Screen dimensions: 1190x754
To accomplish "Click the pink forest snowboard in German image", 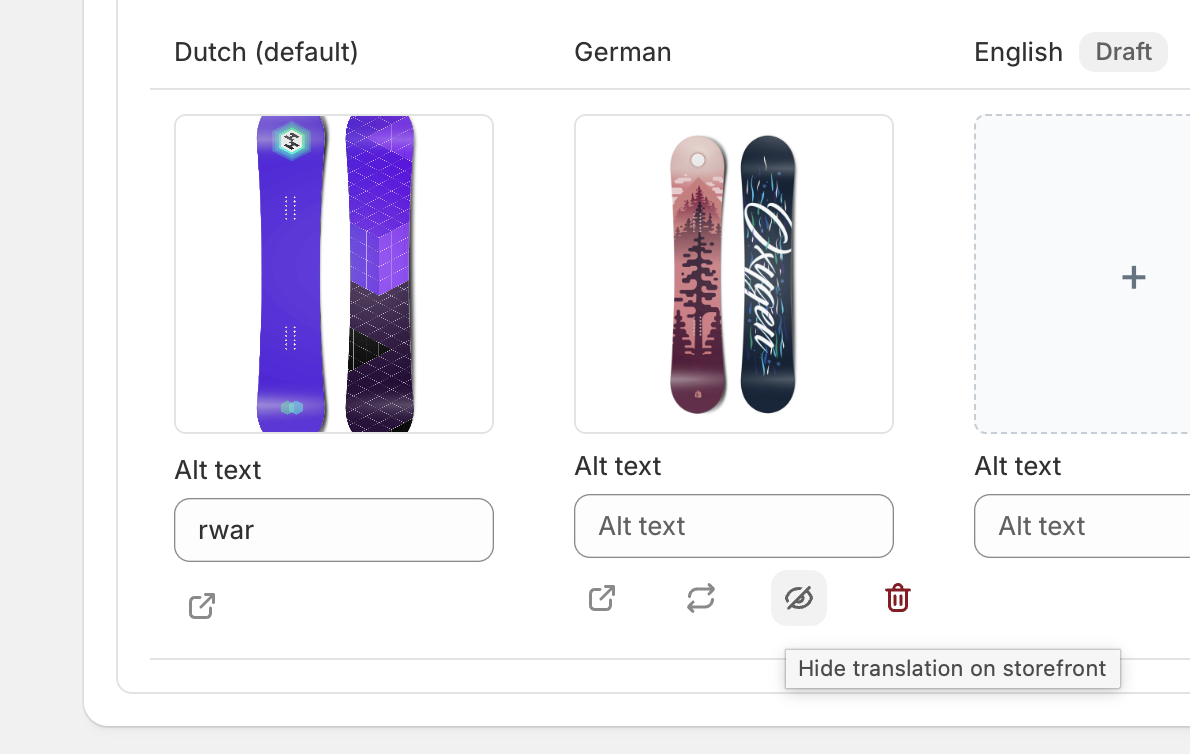I will (698, 274).
